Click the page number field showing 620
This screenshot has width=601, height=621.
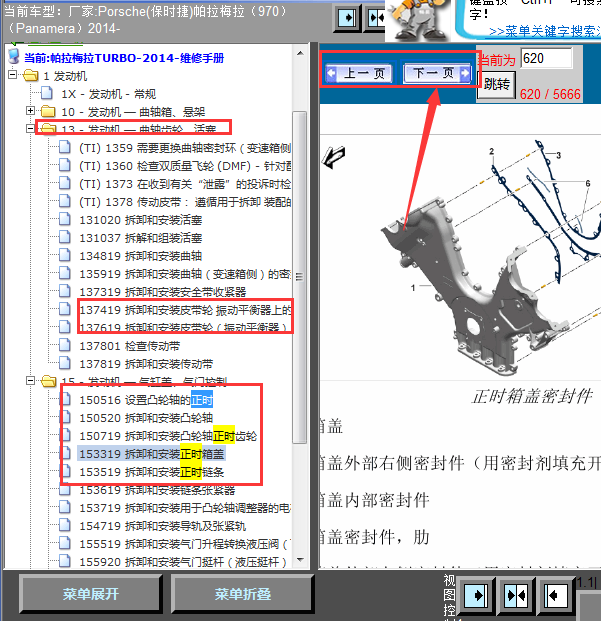point(546,58)
